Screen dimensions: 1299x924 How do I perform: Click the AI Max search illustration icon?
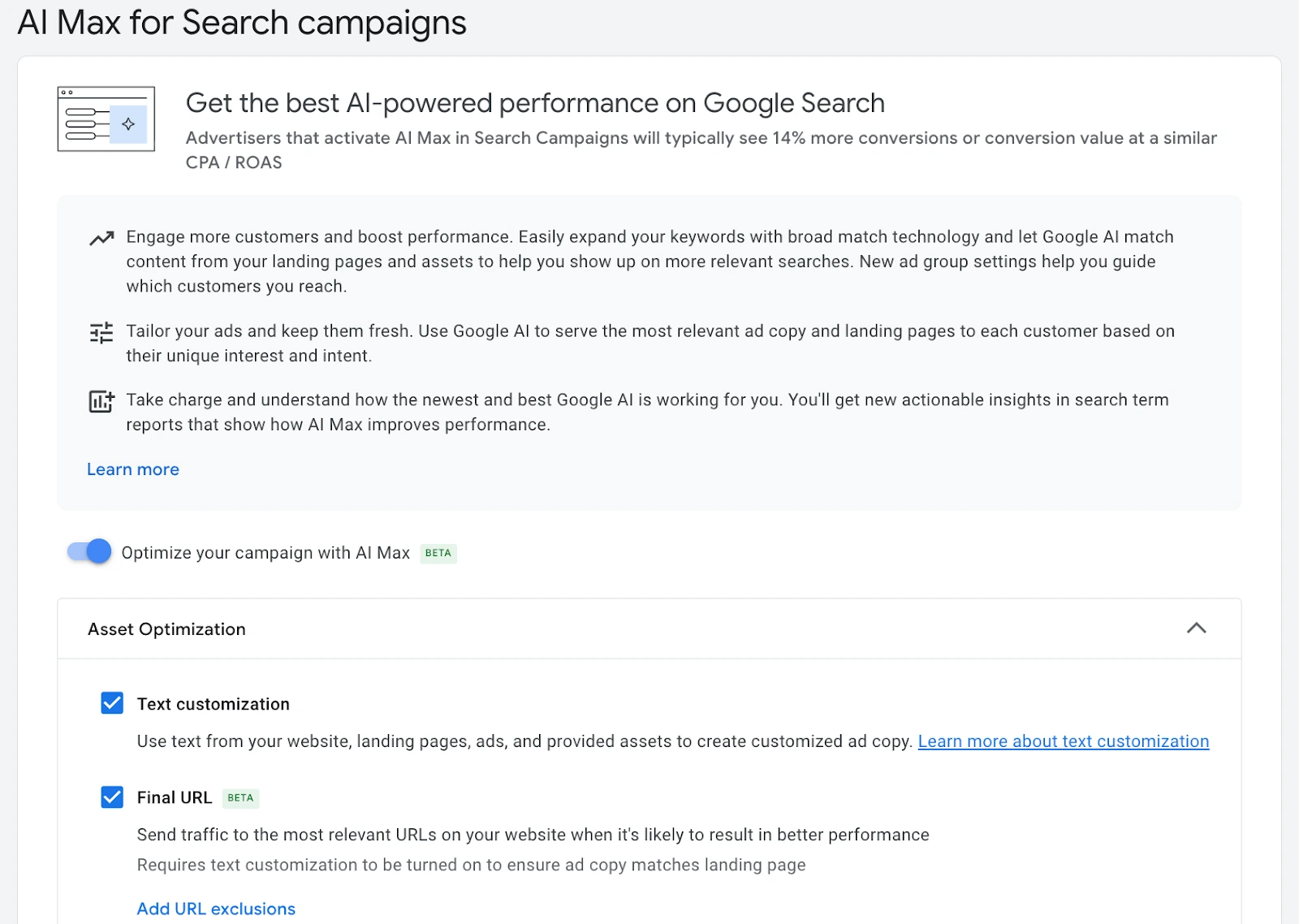[106, 119]
